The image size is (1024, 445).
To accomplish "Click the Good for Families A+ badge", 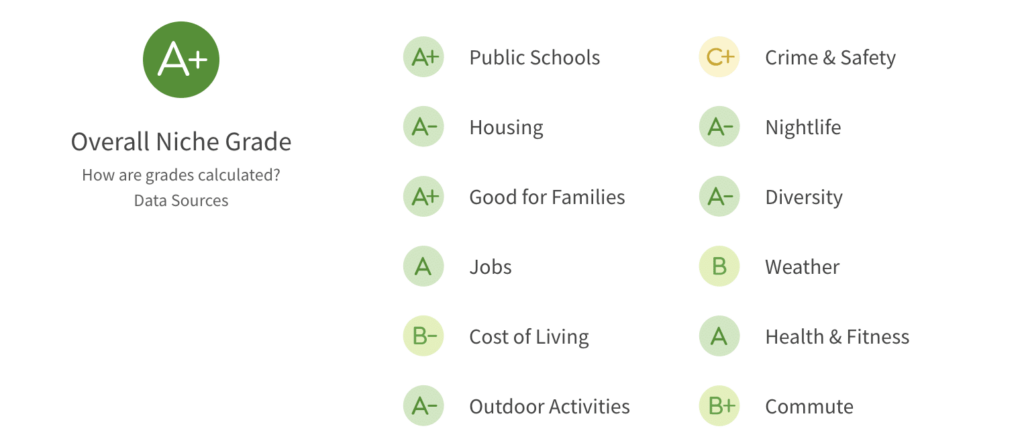I will pyautogui.click(x=423, y=197).
